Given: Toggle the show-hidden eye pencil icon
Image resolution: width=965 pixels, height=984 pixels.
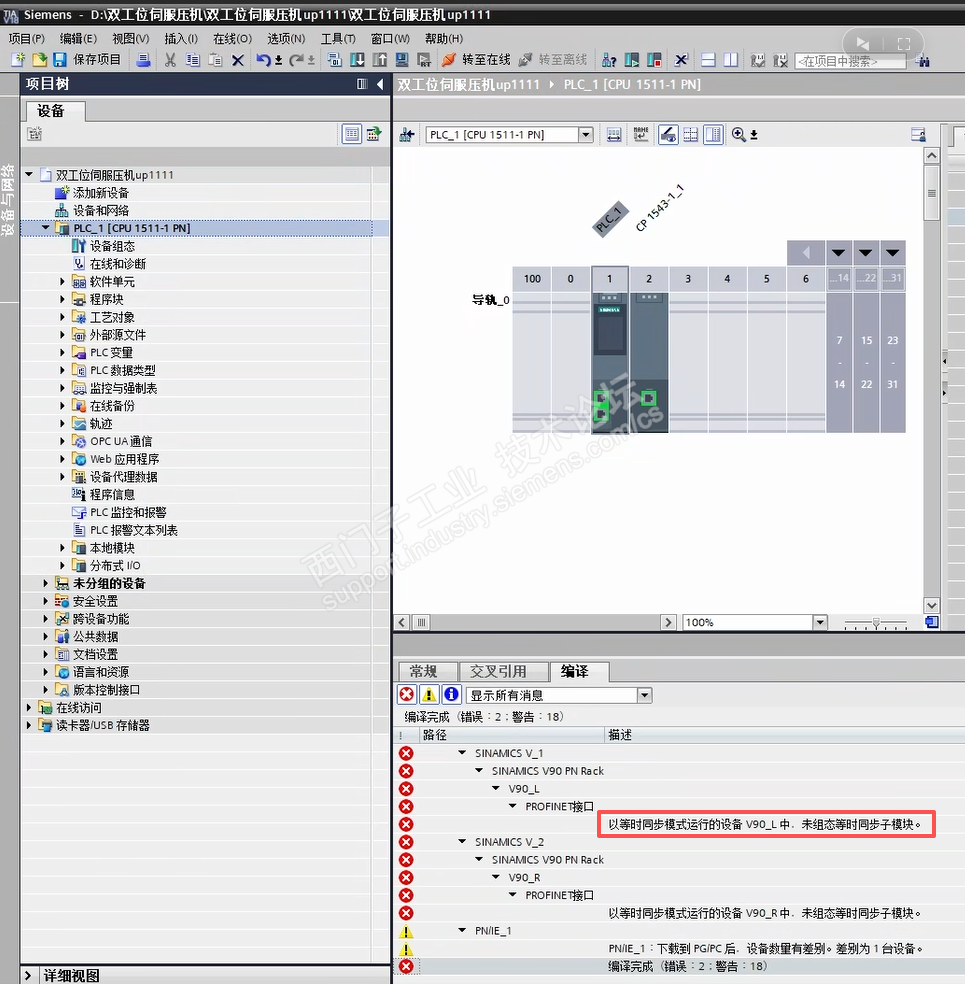Looking at the screenshot, I should click(668, 134).
